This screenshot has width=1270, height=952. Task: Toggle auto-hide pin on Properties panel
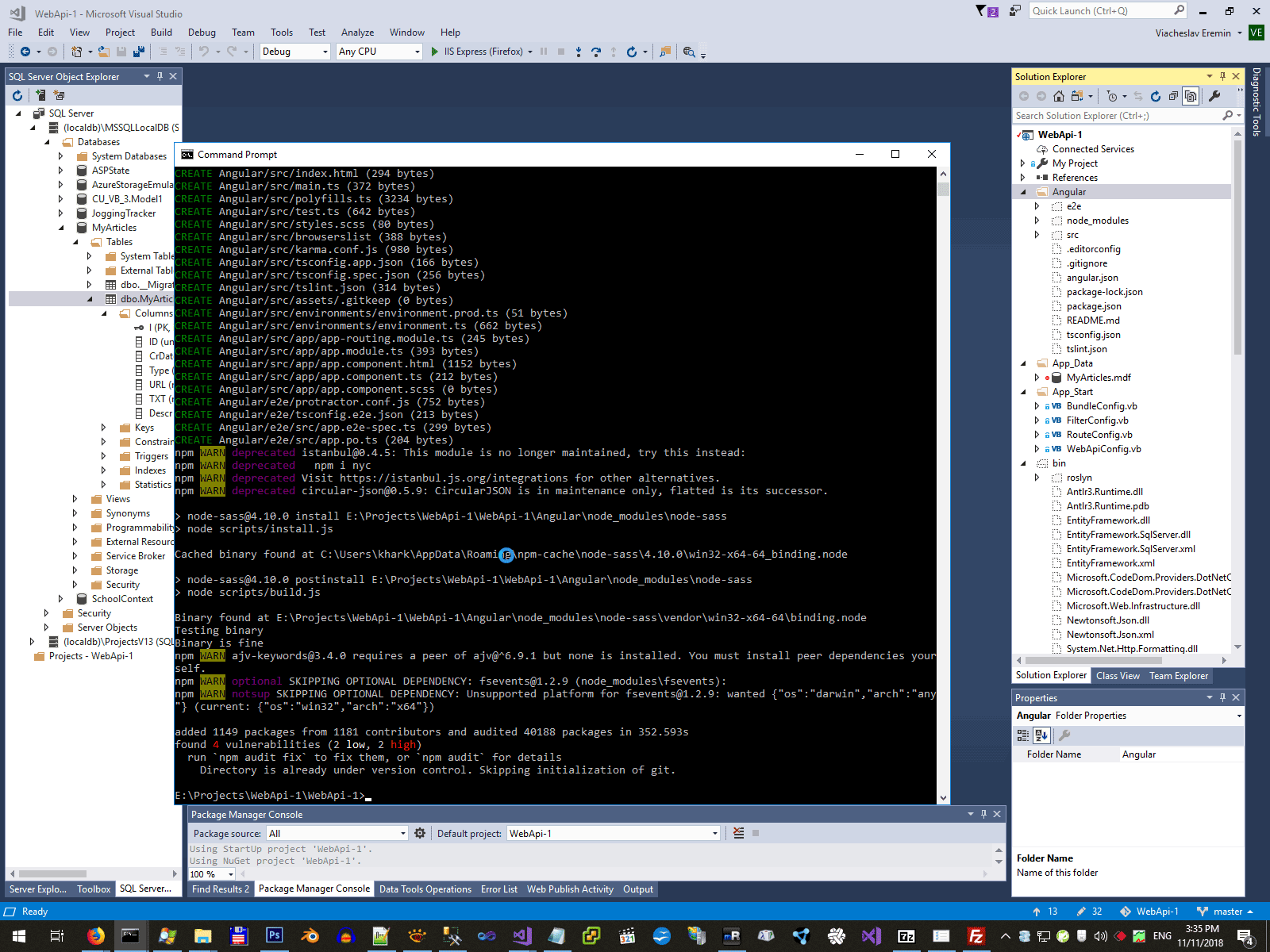[1222, 697]
